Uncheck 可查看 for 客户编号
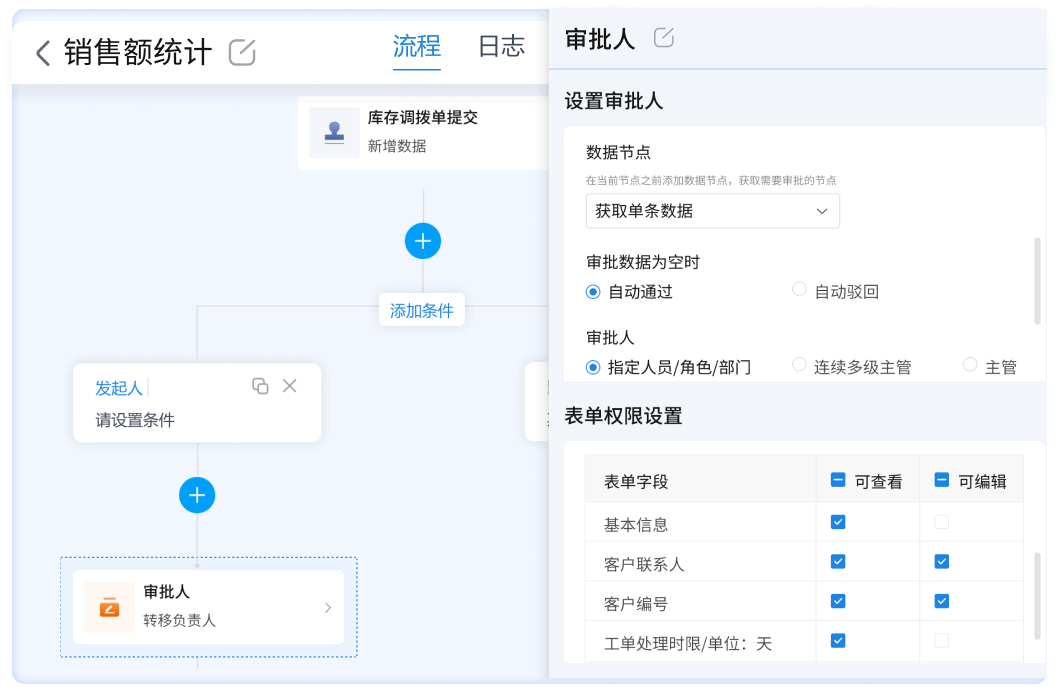1059x687 pixels. point(838,601)
